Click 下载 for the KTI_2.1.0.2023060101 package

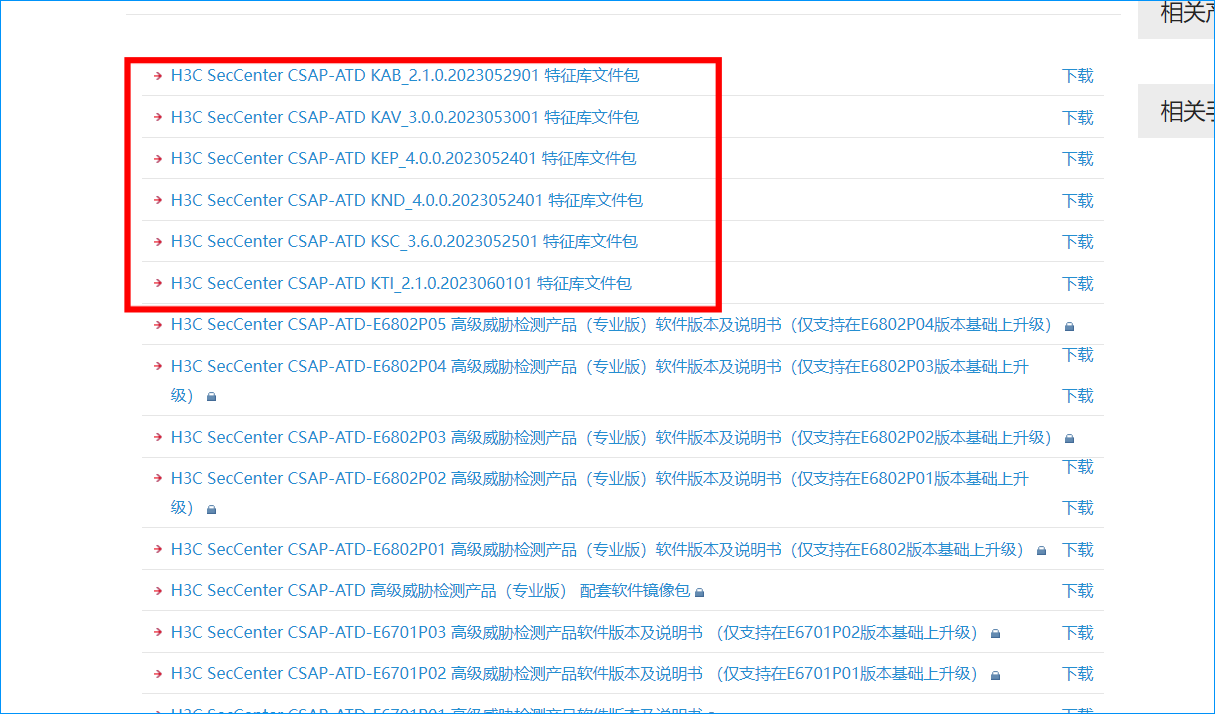(x=1078, y=283)
